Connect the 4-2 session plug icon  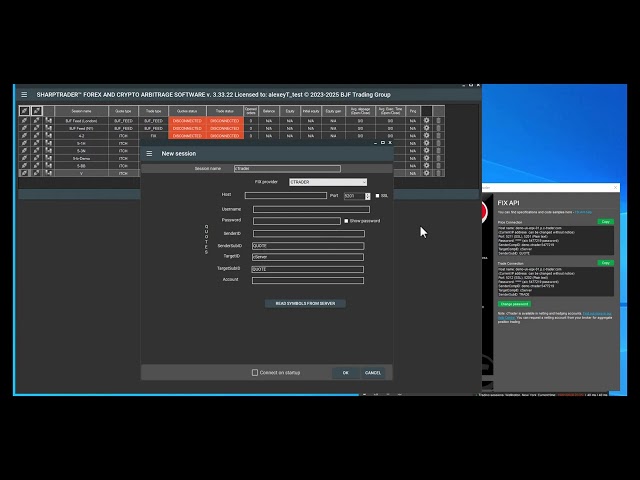pyautogui.click(x=24, y=136)
